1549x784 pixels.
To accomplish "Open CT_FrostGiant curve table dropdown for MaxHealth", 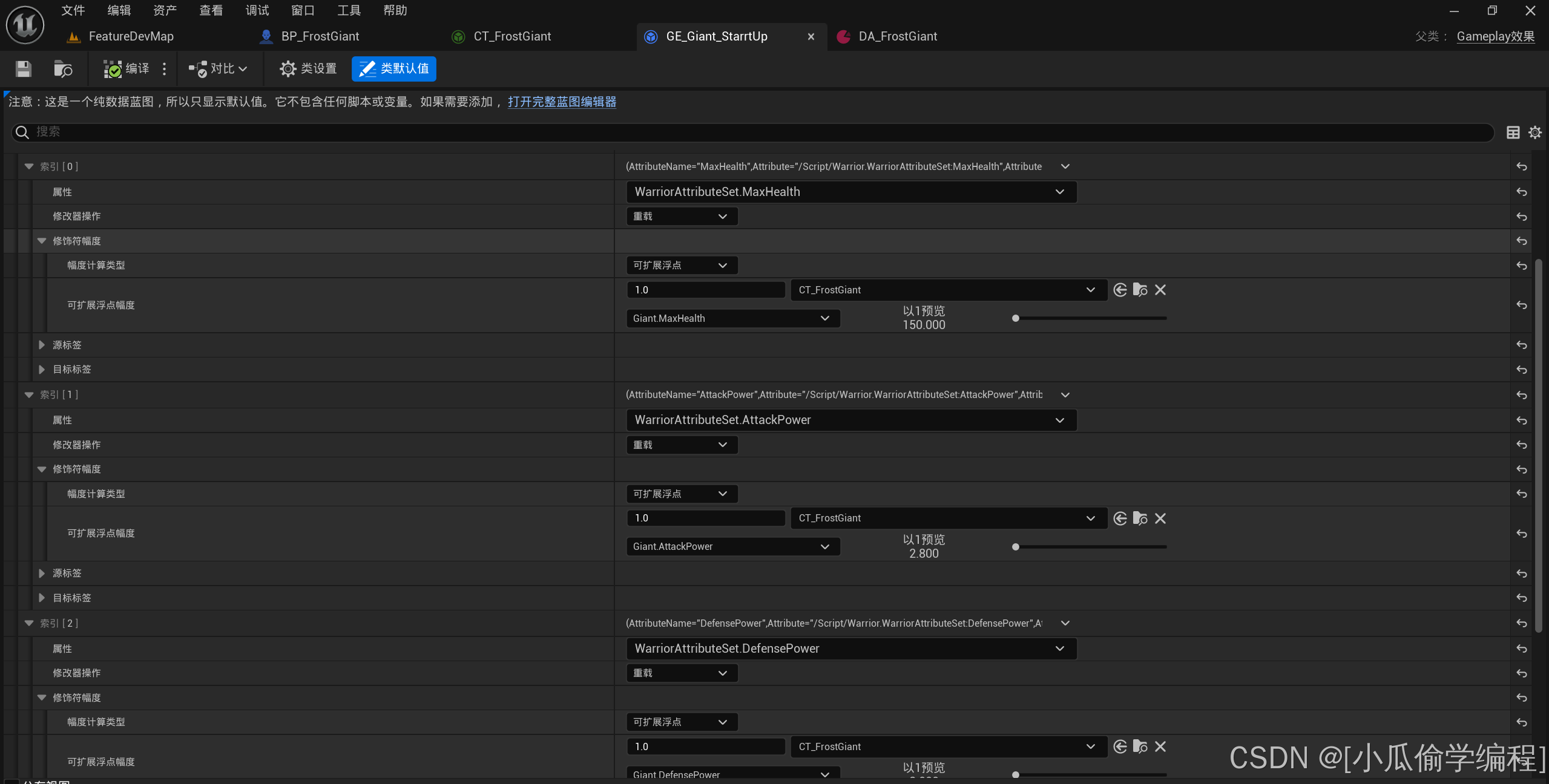I will point(949,290).
